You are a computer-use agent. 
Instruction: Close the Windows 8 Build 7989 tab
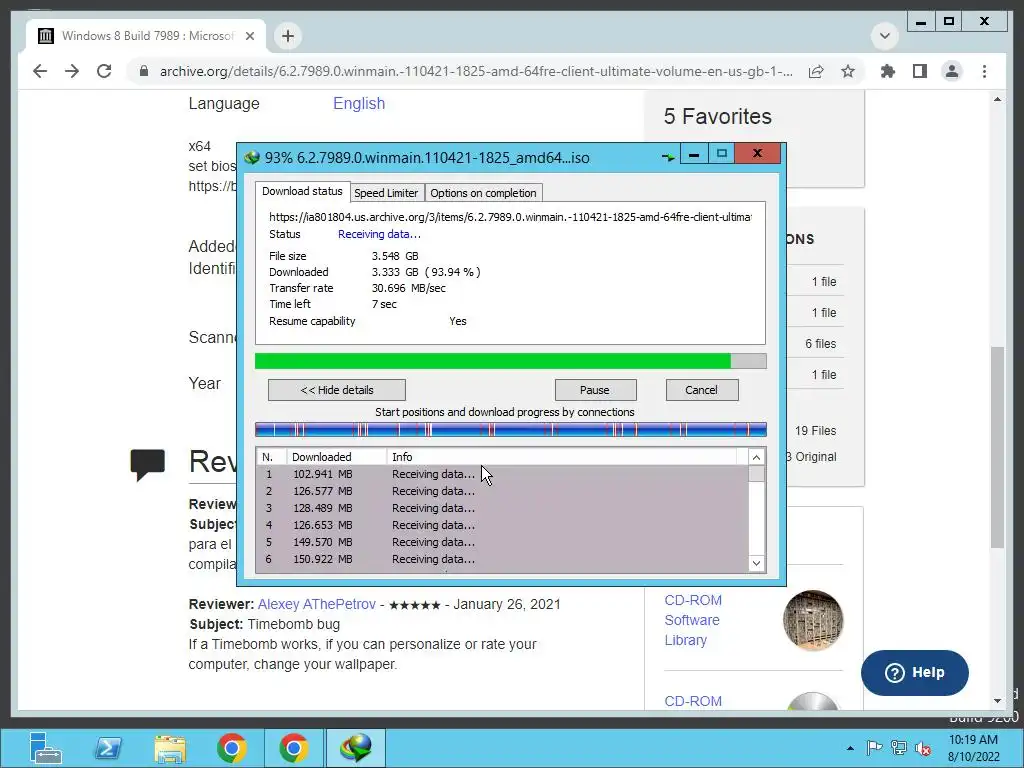[x=249, y=36]
